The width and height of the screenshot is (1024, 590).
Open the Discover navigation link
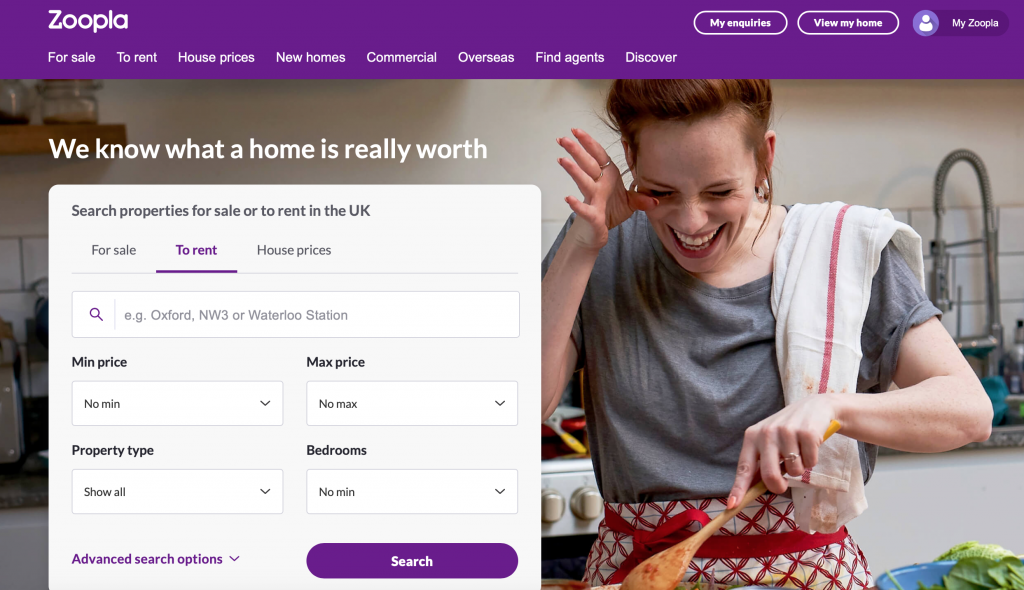tap(650, 57)
